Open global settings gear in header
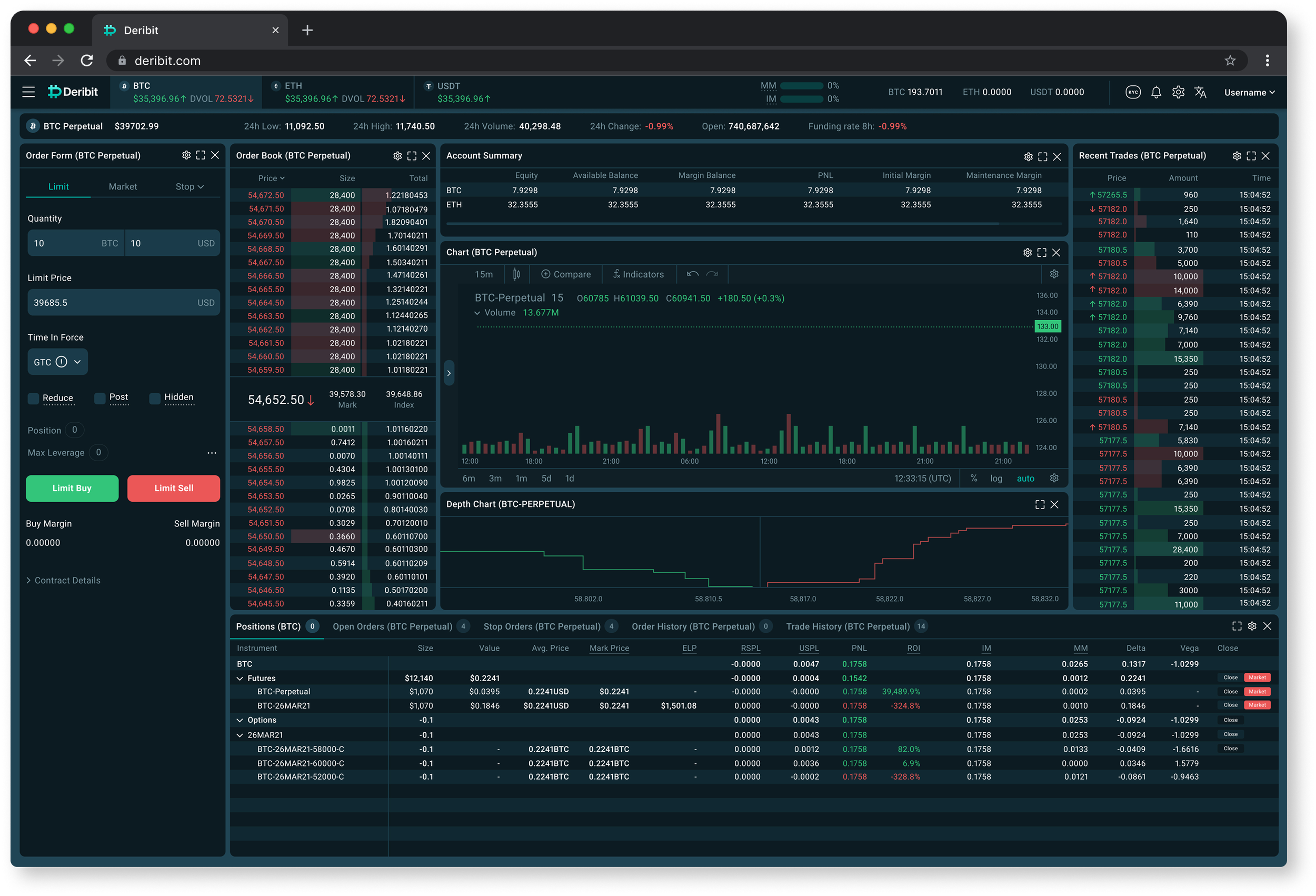1316x896 pixels. (x=1178, y=92)
